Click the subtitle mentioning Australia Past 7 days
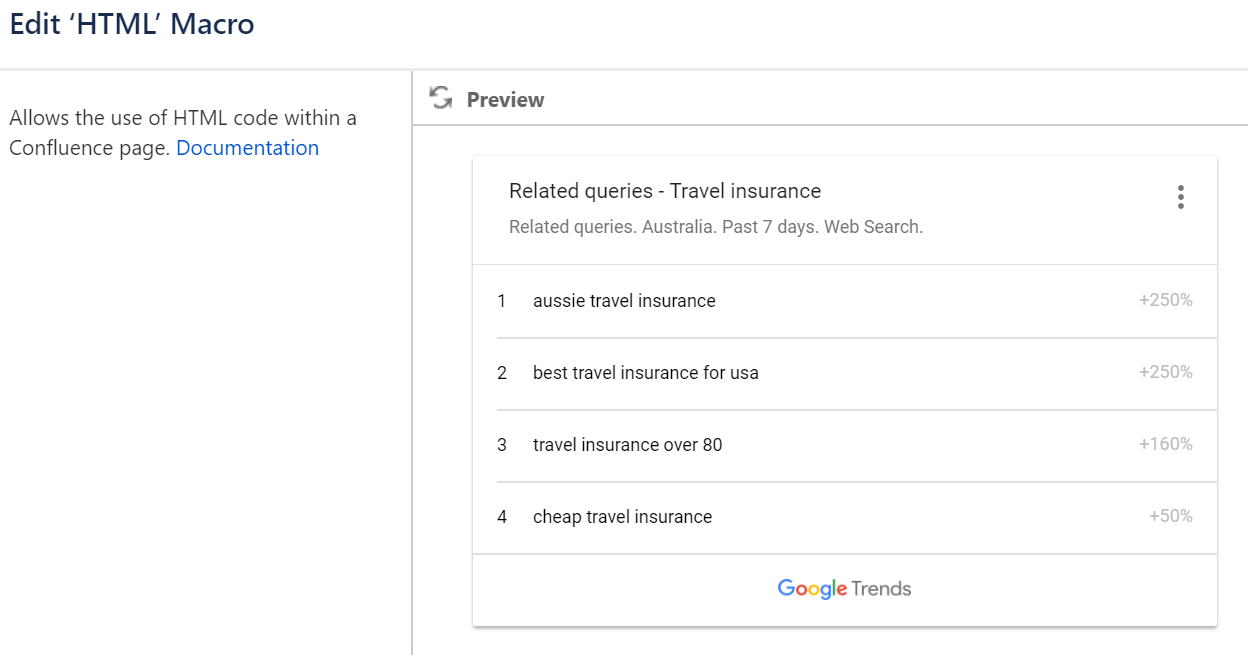The height and width of the screenshot is (655, 1248). pos(716,227)
